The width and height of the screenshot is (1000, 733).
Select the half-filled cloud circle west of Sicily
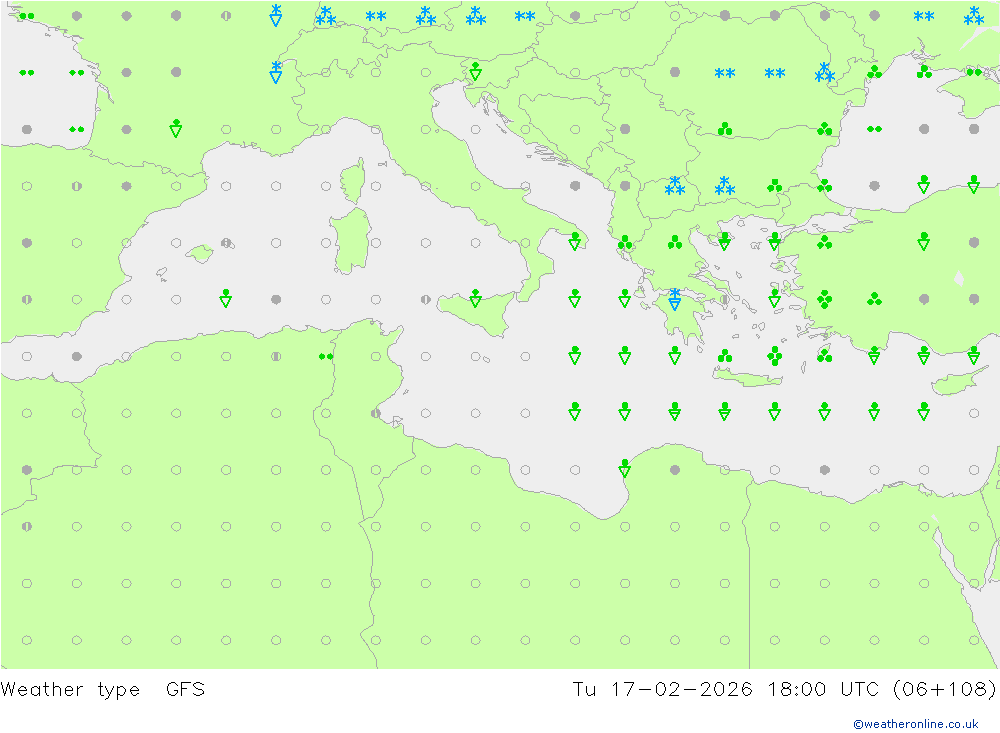(x=425, y=299)
